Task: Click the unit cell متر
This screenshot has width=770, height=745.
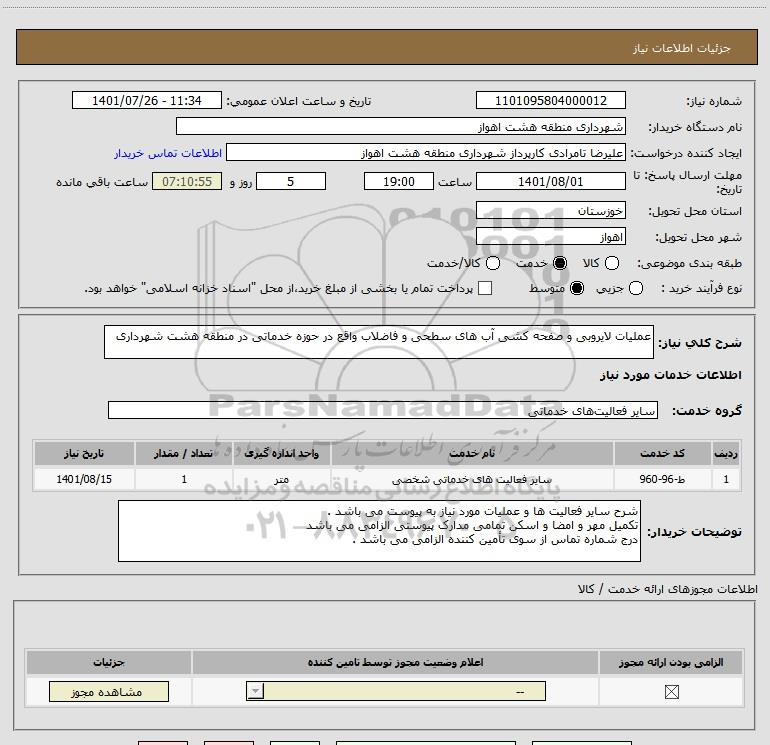Action: click(x=281, y=479)
